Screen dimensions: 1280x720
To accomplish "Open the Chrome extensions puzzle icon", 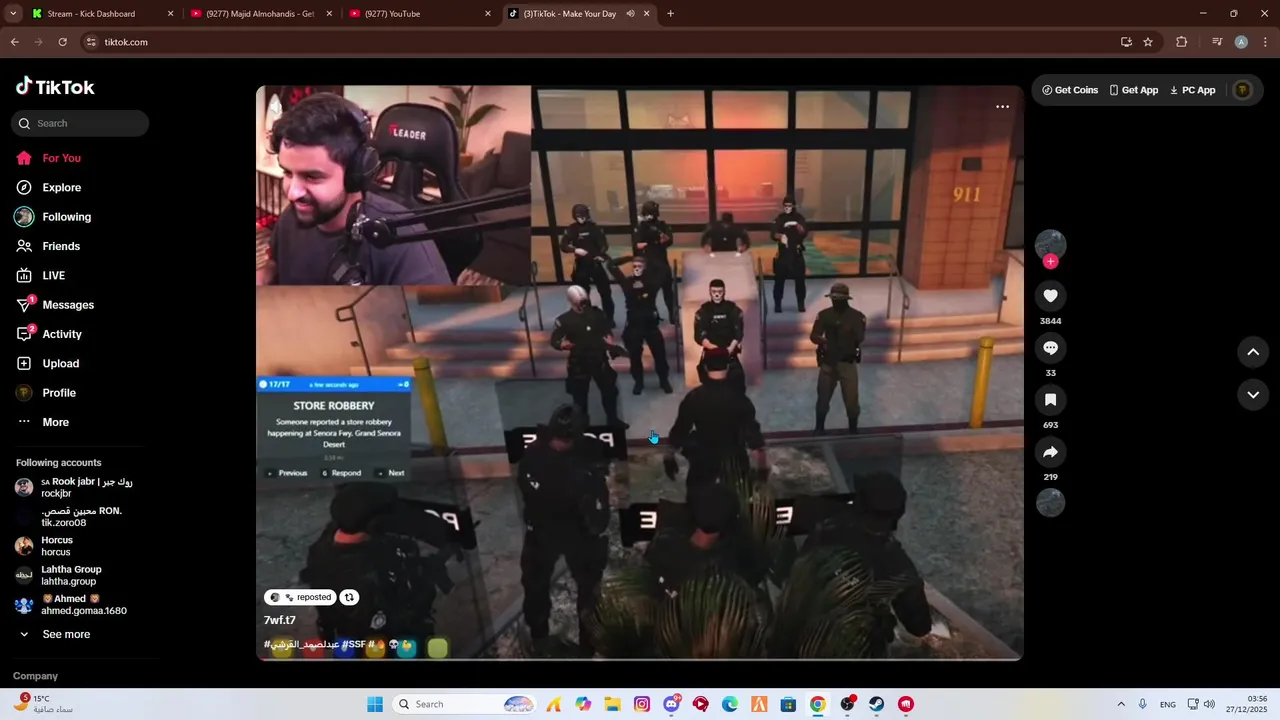I will (x=1182, y=42).
